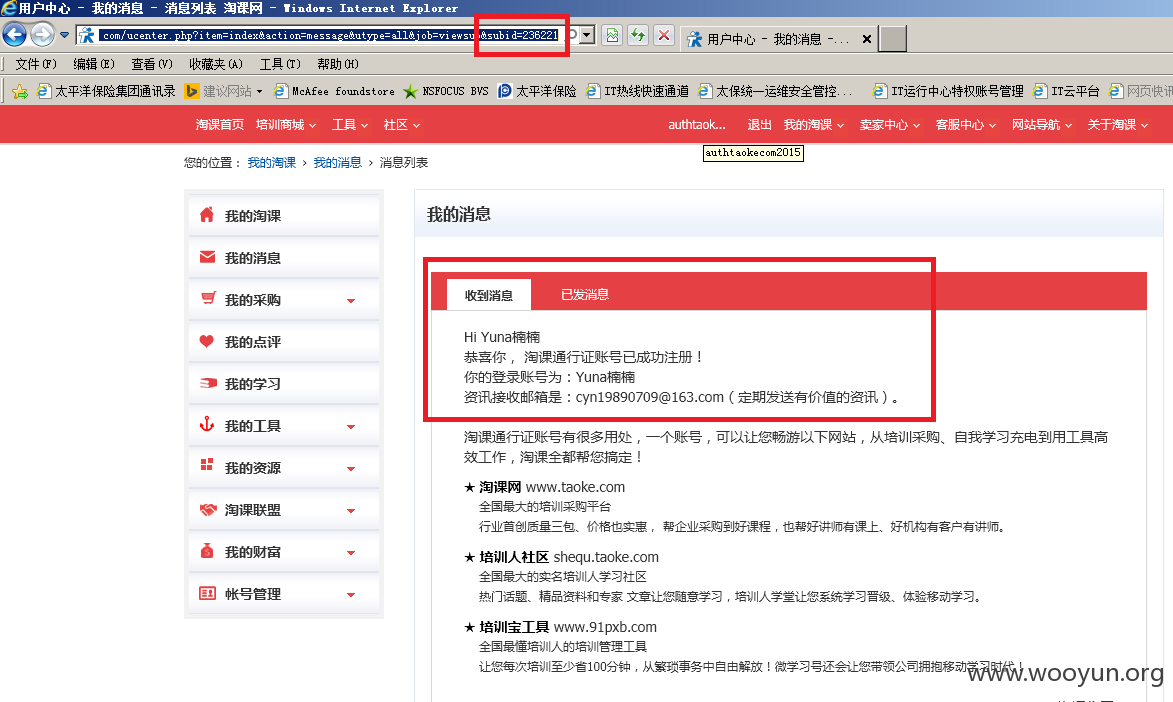Screen dimensions: 1173x702
Task: Click the 我的采购 shopping cart icon
Action: coord(208,298)
